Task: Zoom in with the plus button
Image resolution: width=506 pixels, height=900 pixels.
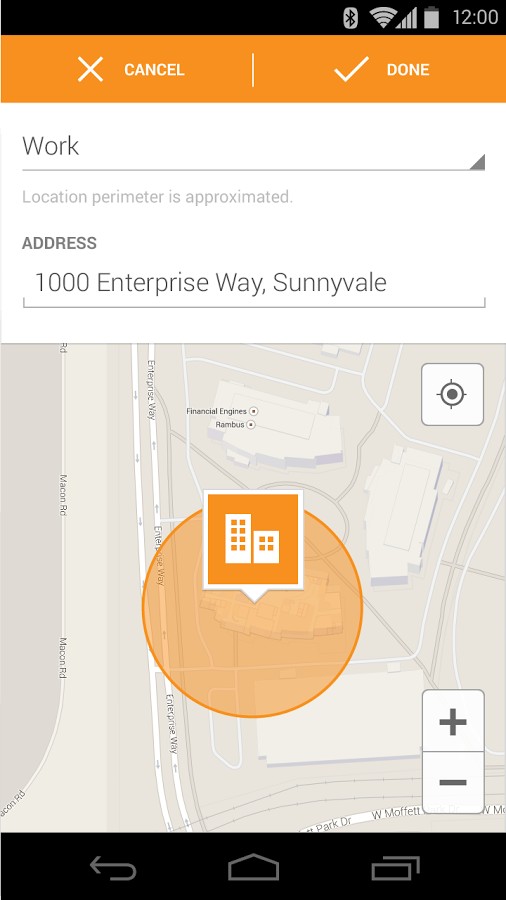Action: point(453,721)
